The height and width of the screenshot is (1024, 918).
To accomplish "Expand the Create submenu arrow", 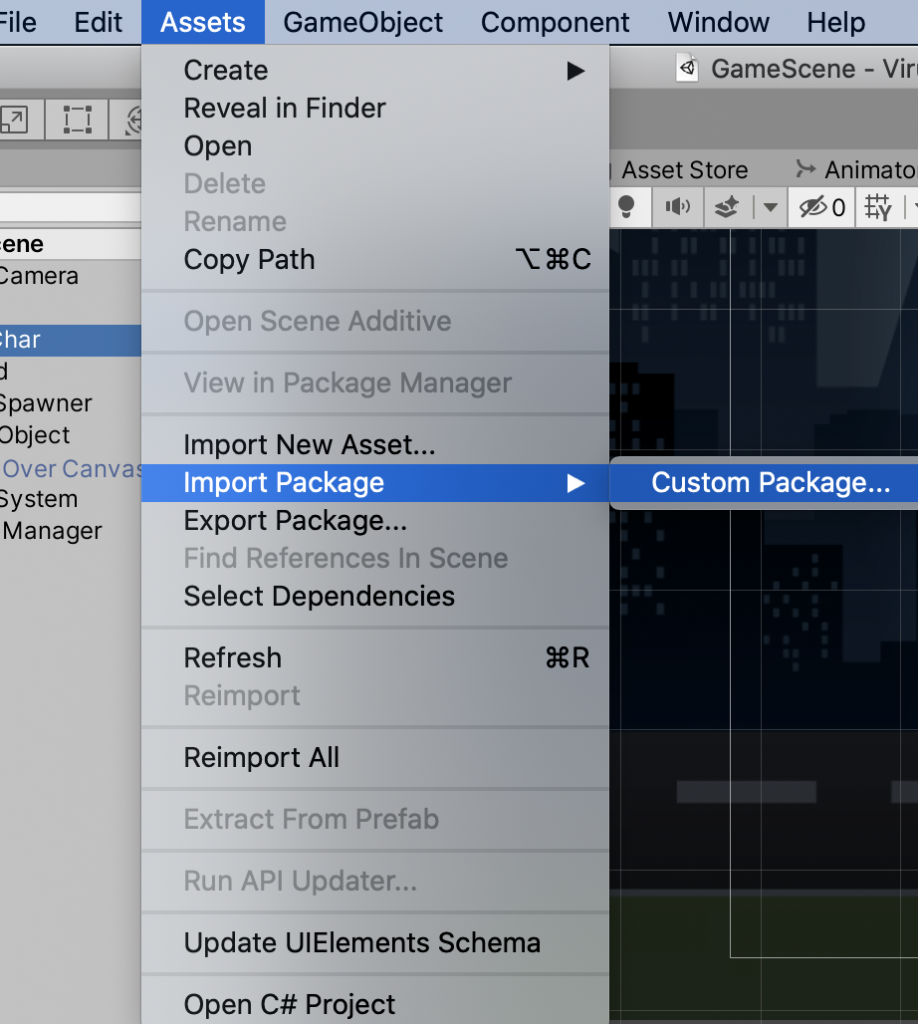I will 575,71.
